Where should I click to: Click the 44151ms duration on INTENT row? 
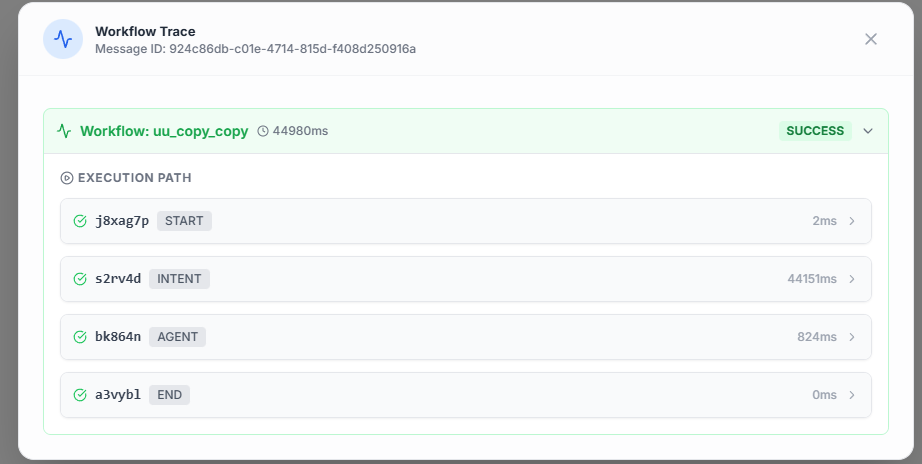[x=811, y=279]
